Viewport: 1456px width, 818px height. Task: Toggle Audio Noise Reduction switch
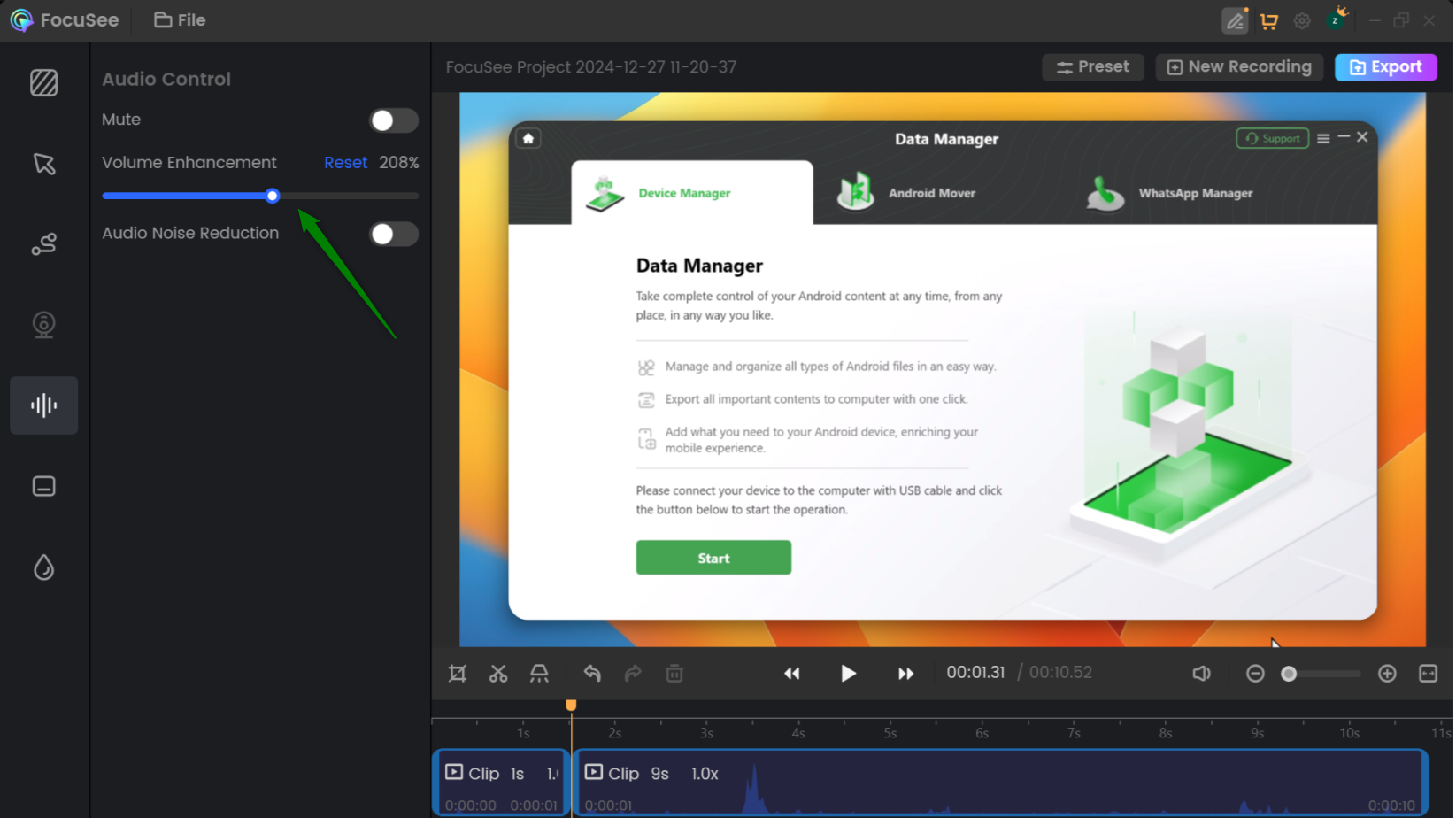393,234
